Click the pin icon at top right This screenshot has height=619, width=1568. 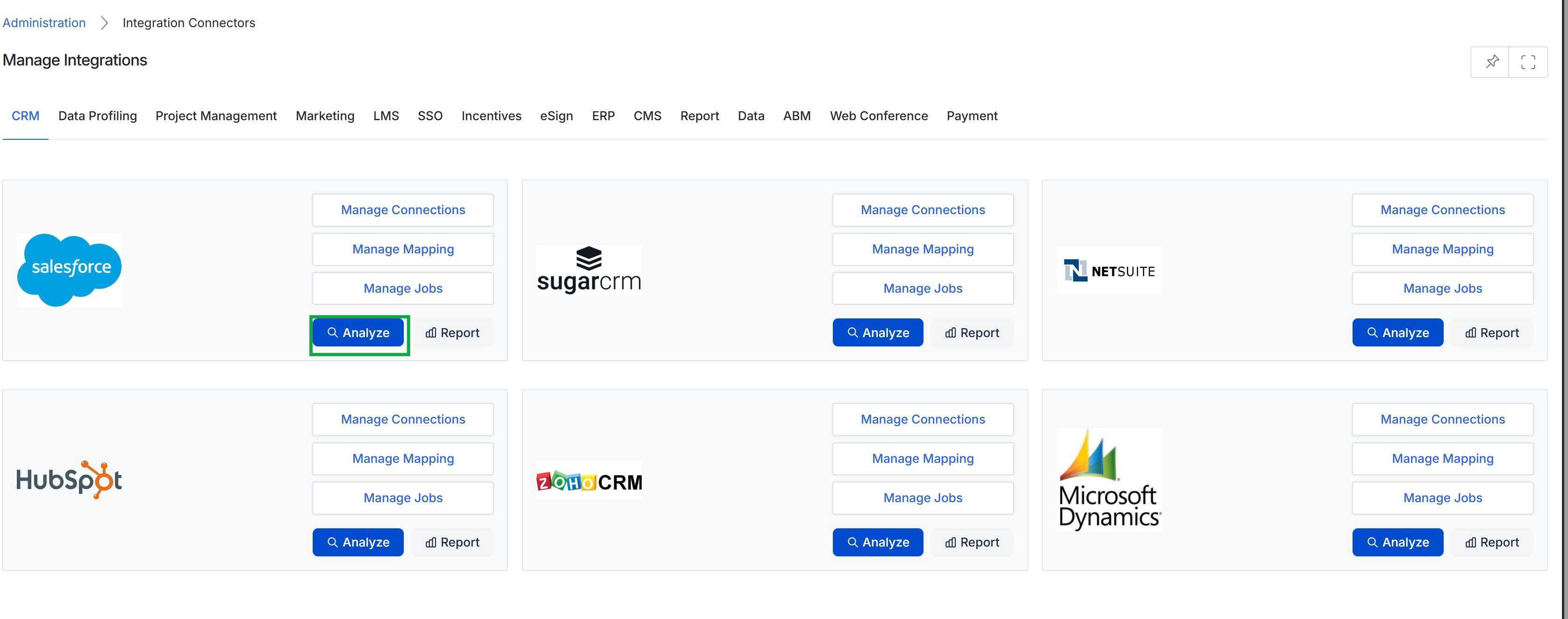tap(1491, 61)
